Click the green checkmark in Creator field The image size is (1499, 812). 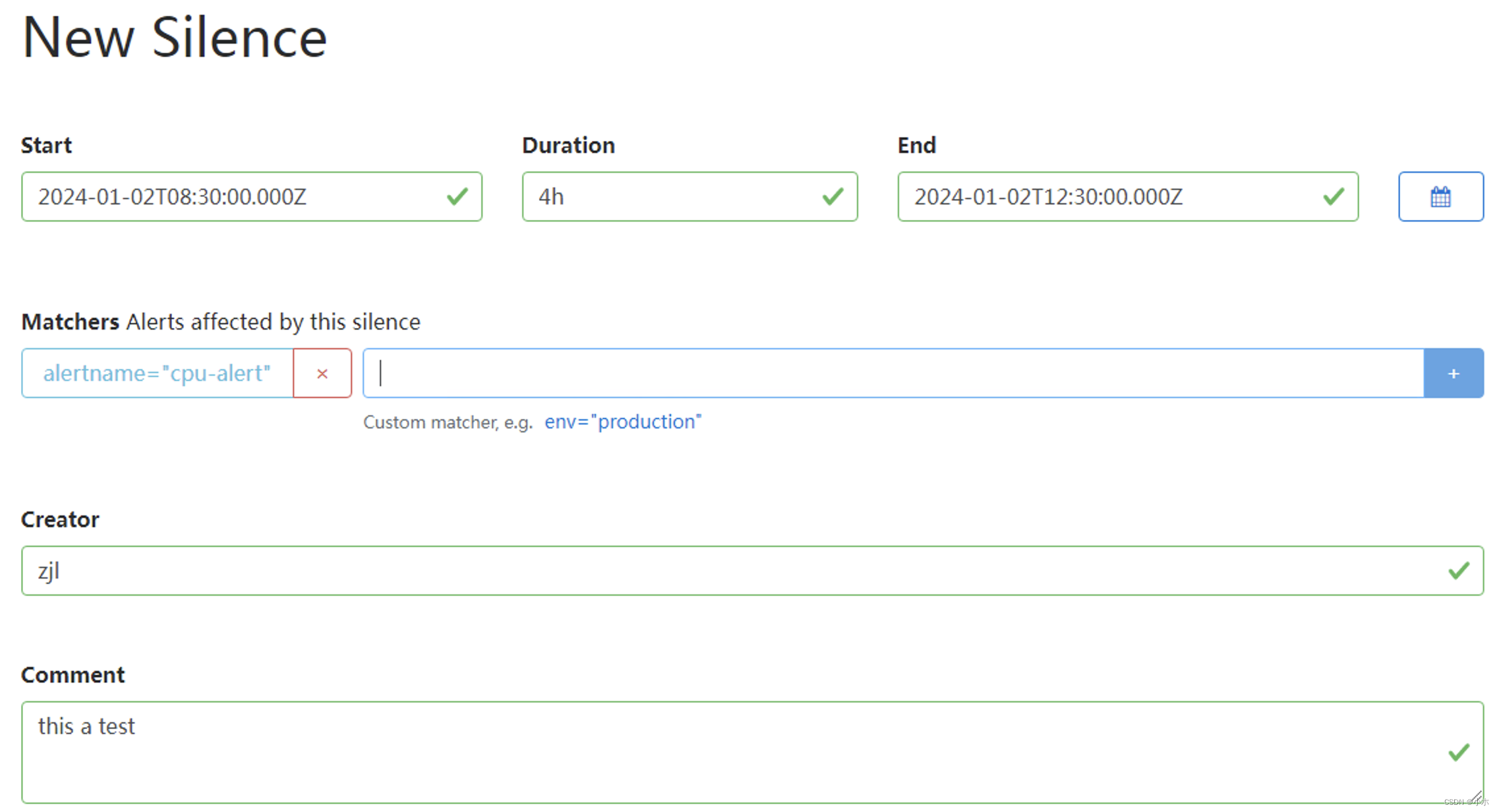1458,571
